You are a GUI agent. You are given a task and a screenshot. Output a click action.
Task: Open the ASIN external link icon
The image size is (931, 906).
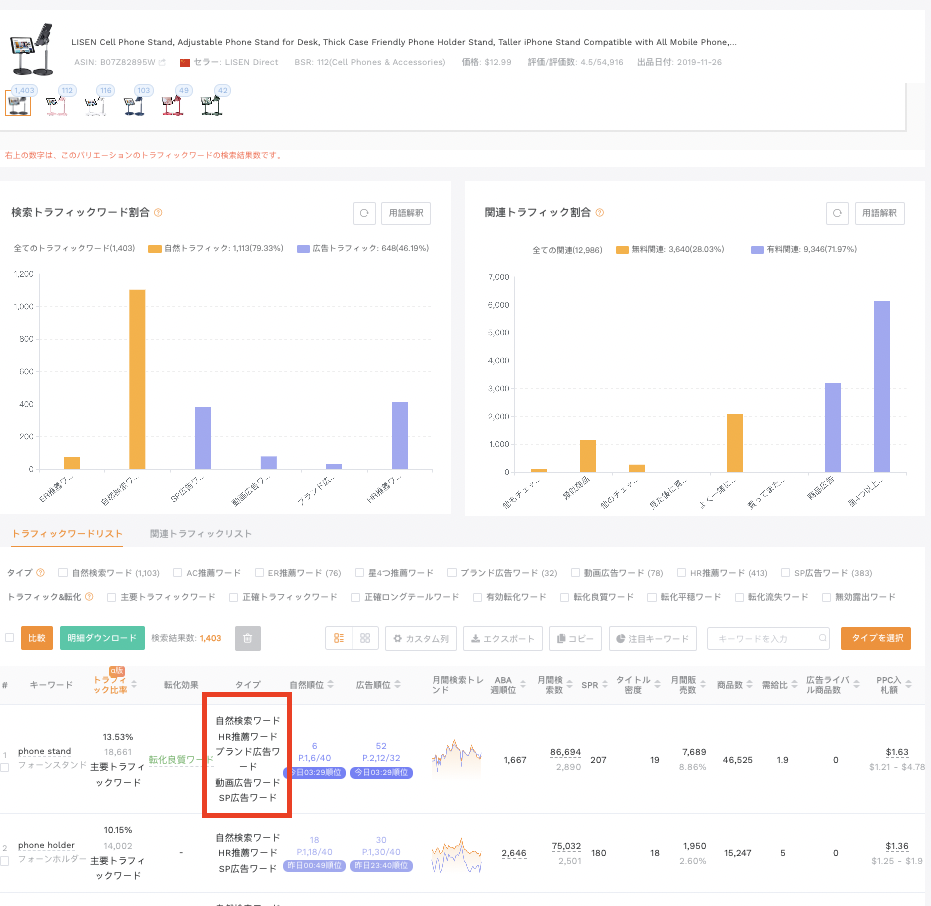coord(162,62)
